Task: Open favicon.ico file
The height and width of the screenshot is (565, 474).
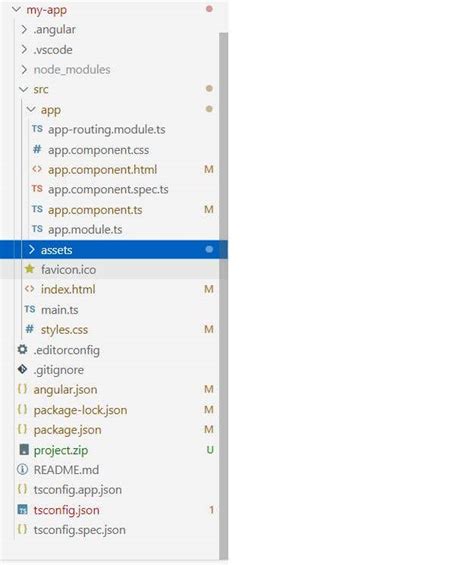Action: 68,270
